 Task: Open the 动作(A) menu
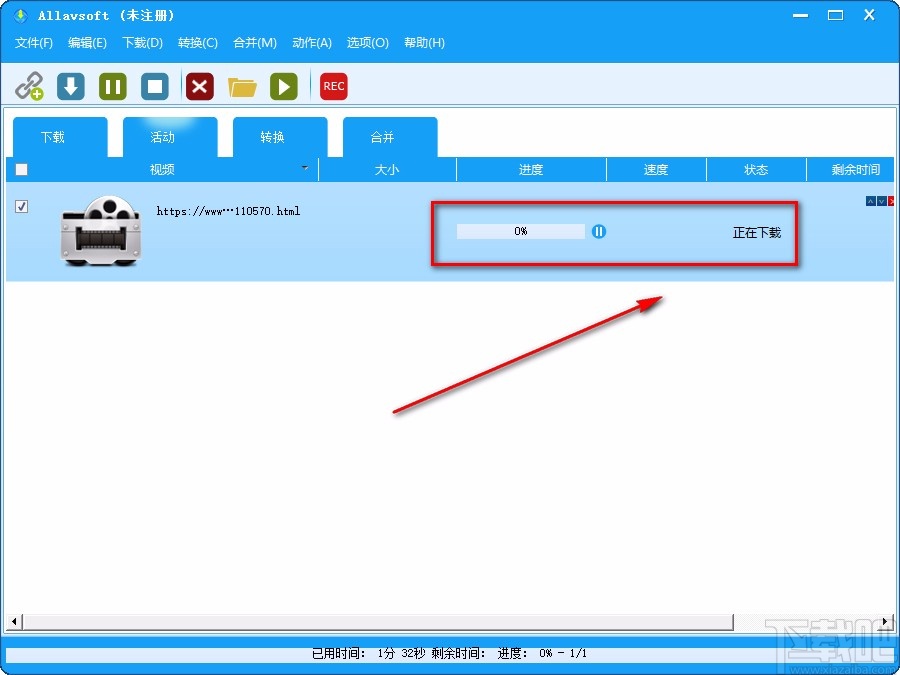[x=312, y=42]
